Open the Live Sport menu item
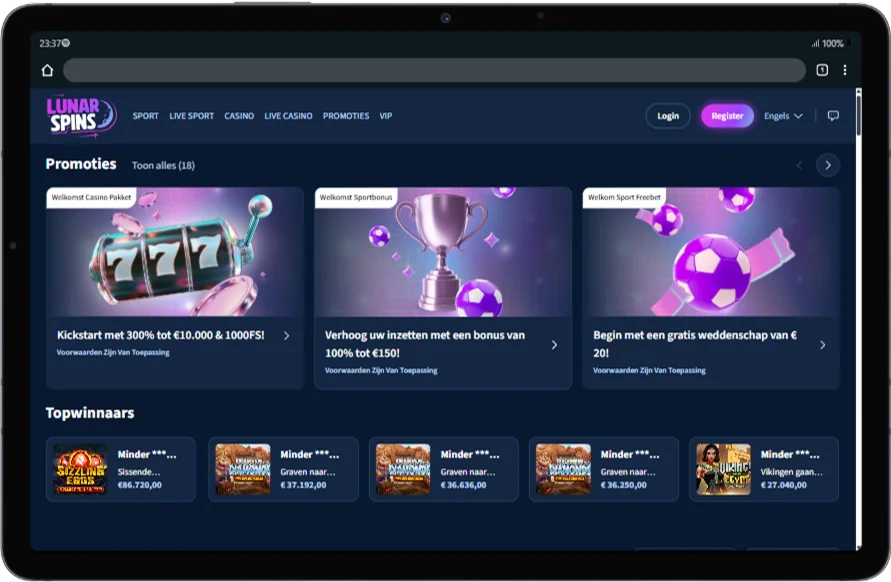The height and width of the screenshot is (582, 891). tap(191, 116)
